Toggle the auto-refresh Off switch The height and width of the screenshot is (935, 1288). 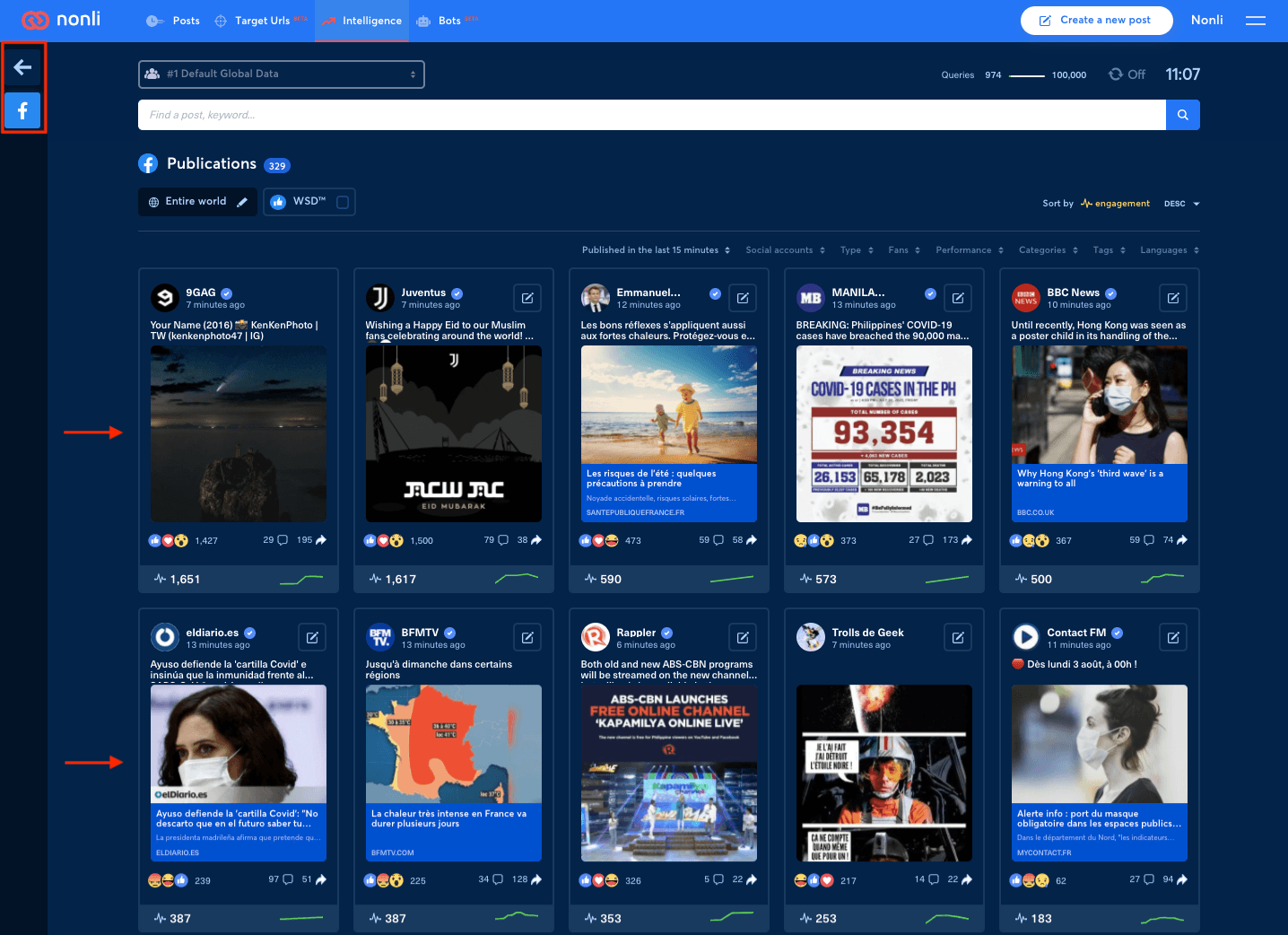1127,74
